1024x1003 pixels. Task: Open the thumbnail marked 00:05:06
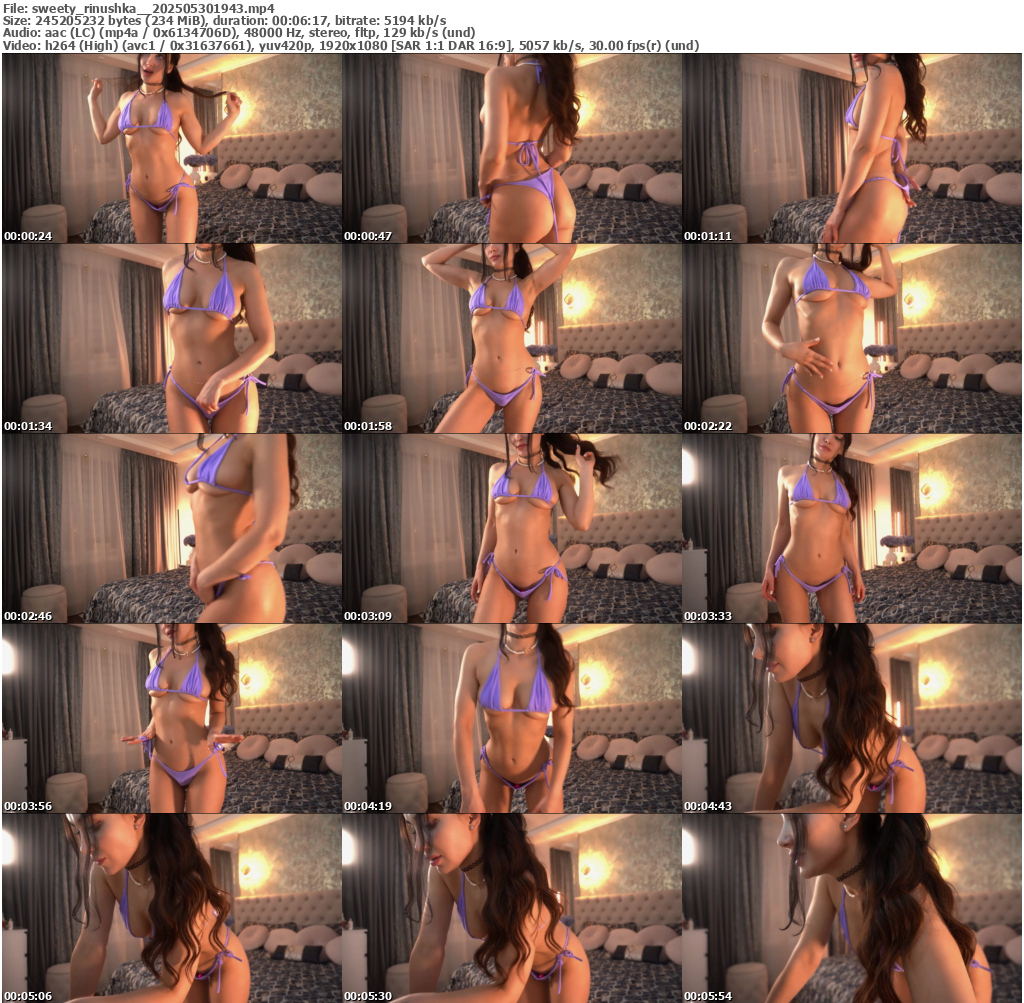172,908
